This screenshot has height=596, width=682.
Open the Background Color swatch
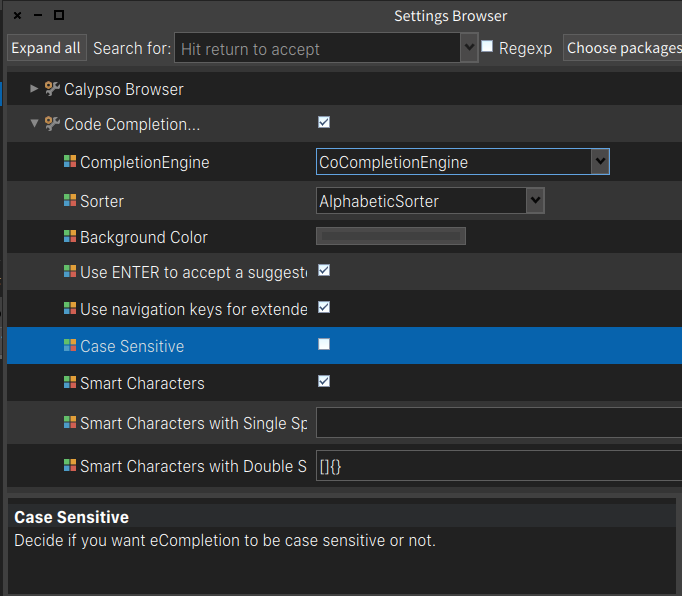(x=391, y=236)
